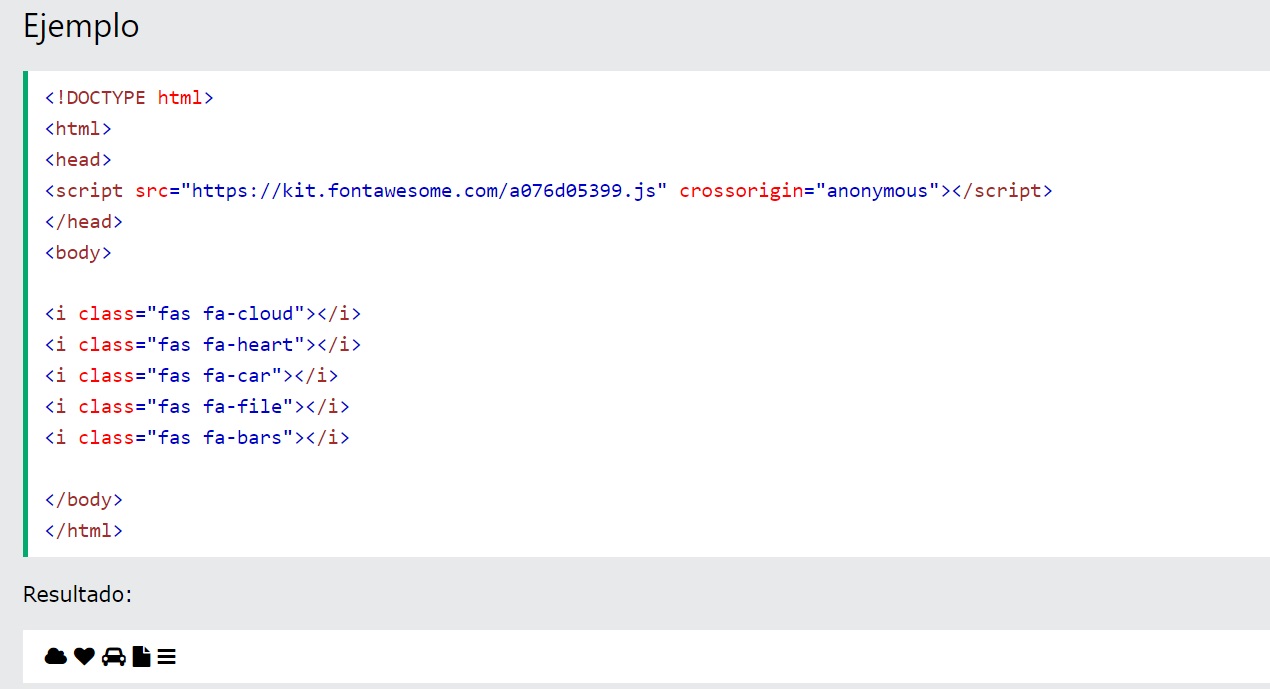Click the opening <head> tag
1270x689 pixels.
[x=78, y=160]
